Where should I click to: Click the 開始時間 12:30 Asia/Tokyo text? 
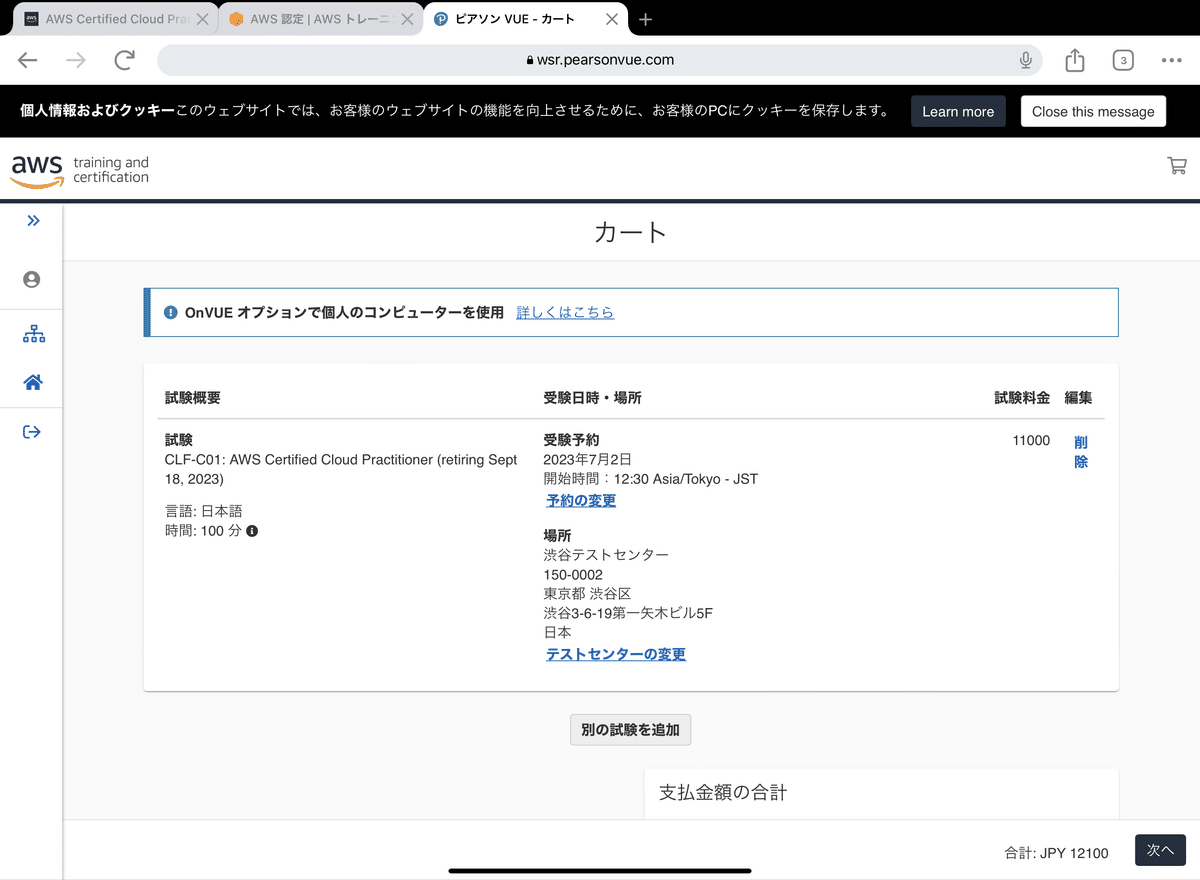coord(650,479)
